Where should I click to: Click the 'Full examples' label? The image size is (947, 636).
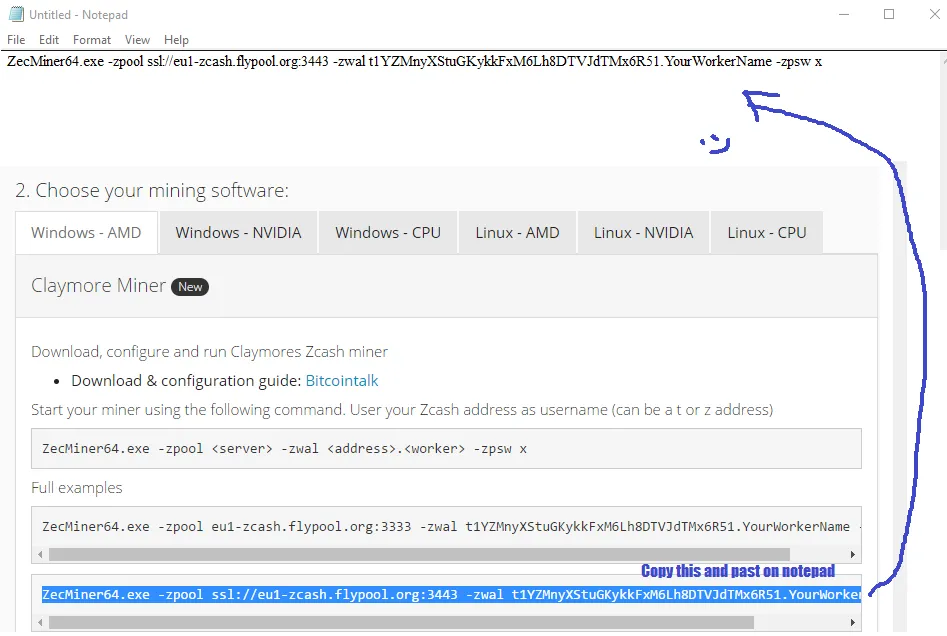click(77, 488)
